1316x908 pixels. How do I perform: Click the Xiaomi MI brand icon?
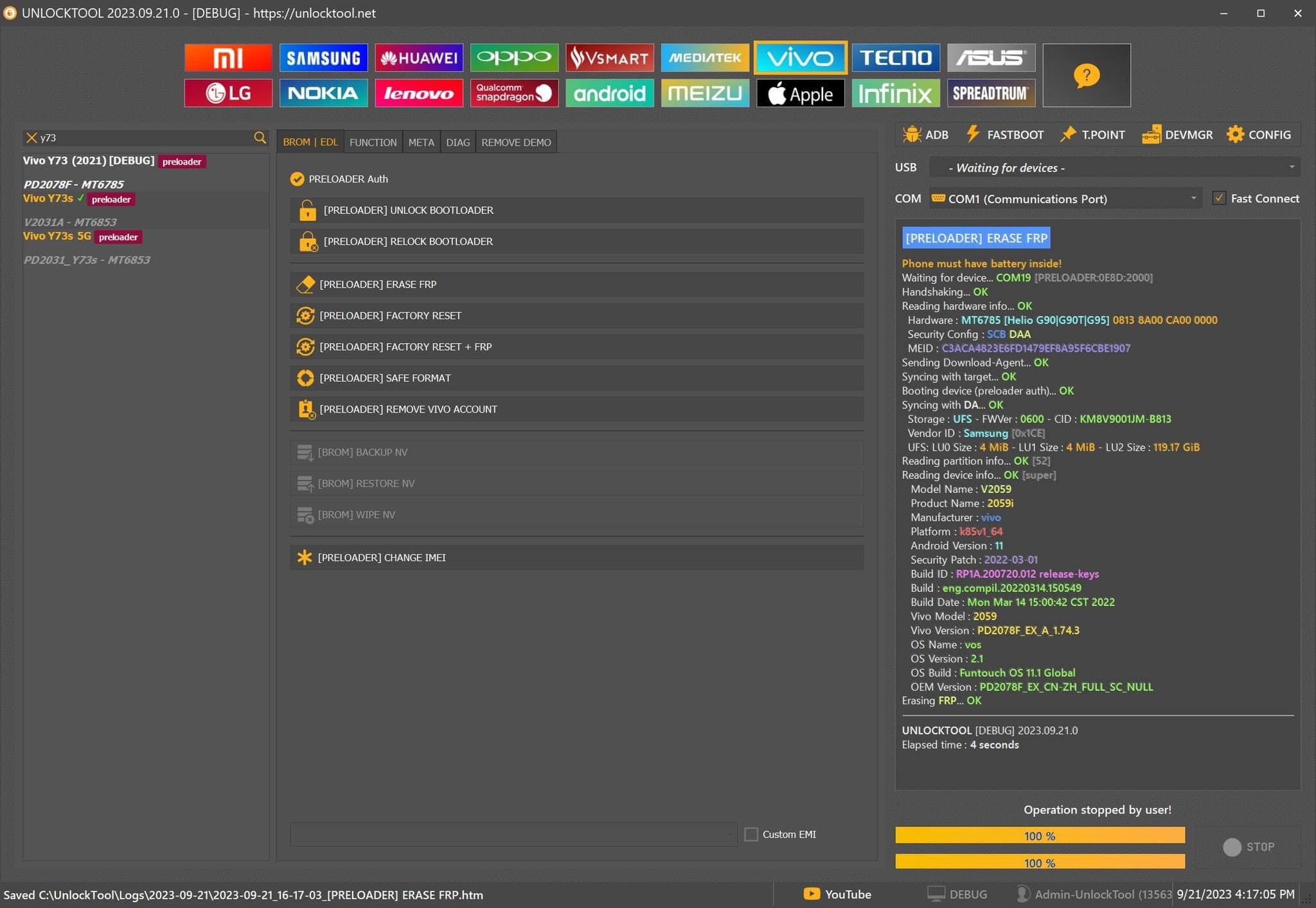(228, 58)
